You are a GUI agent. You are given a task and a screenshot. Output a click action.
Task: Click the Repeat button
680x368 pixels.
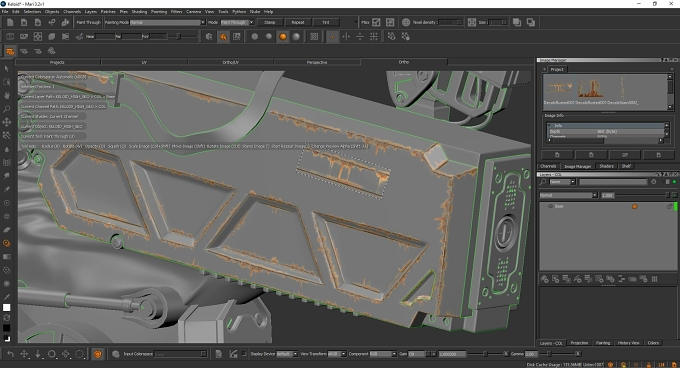[x=298, y=23]
